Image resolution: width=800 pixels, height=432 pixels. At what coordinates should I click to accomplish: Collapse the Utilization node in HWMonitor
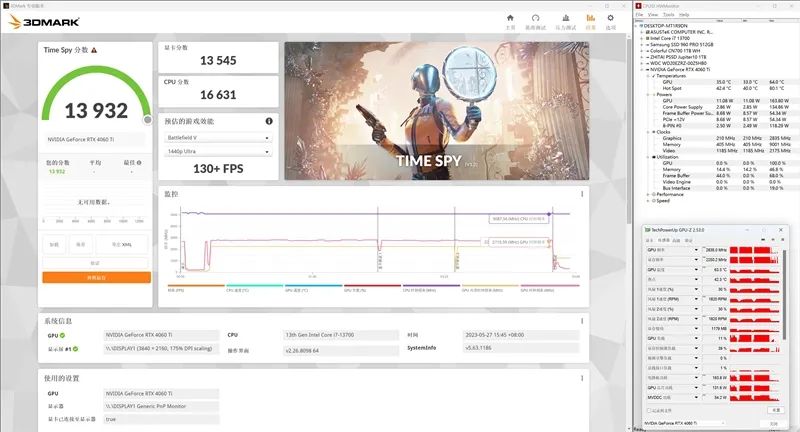click(648, 157)
